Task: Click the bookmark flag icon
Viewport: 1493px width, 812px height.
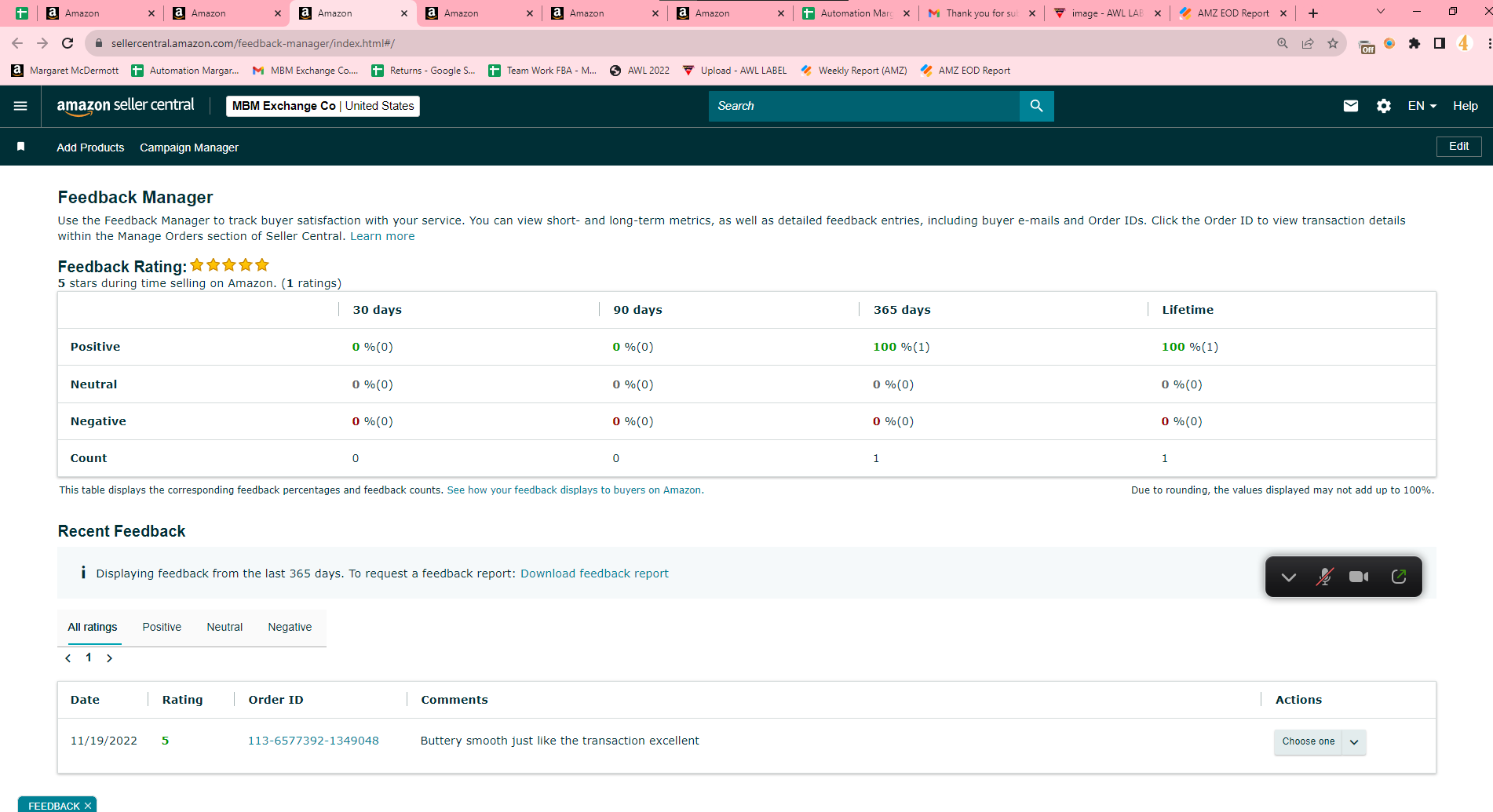Action: 21,147
